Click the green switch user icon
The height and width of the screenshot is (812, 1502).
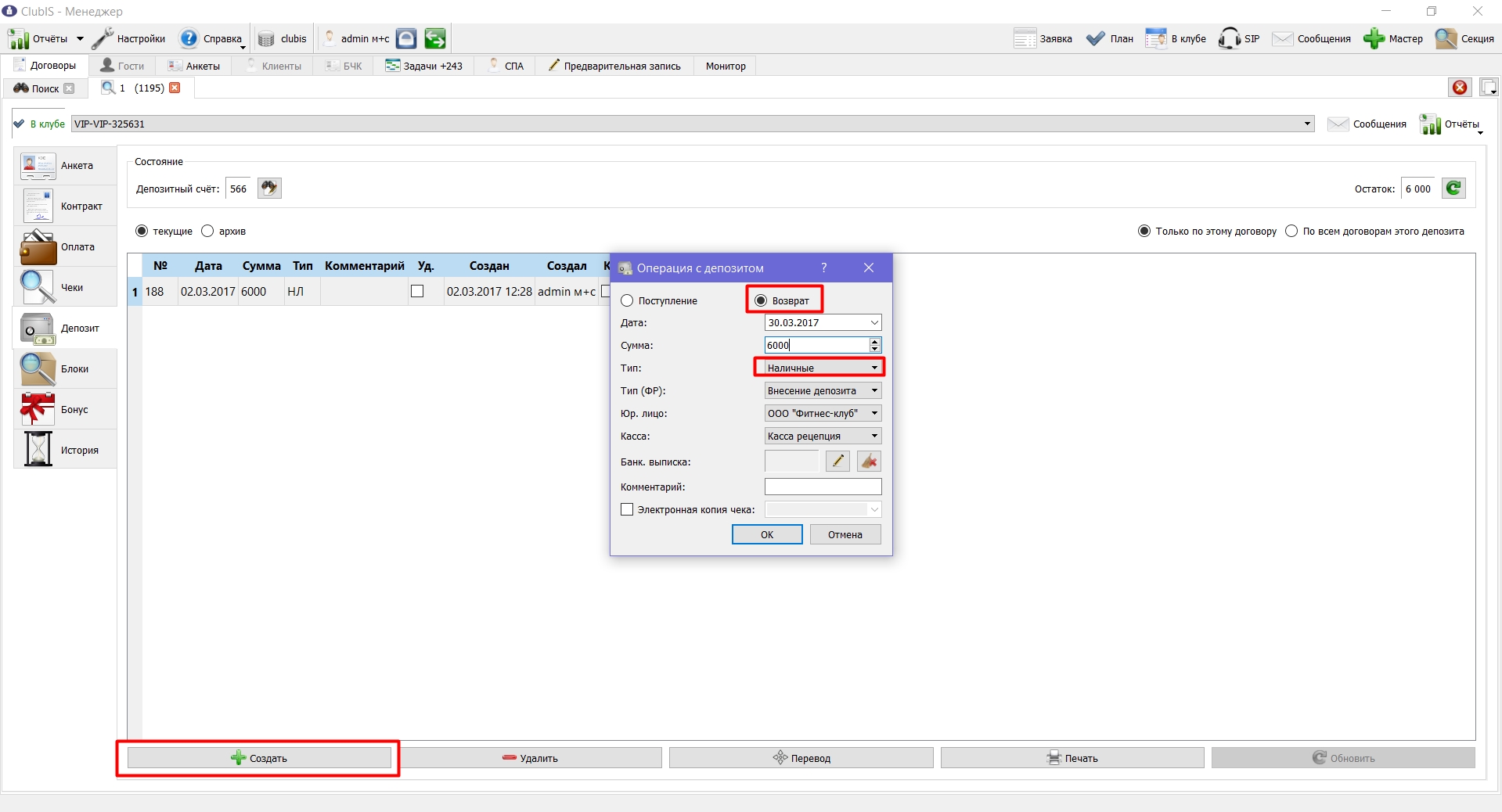(435, 38)
